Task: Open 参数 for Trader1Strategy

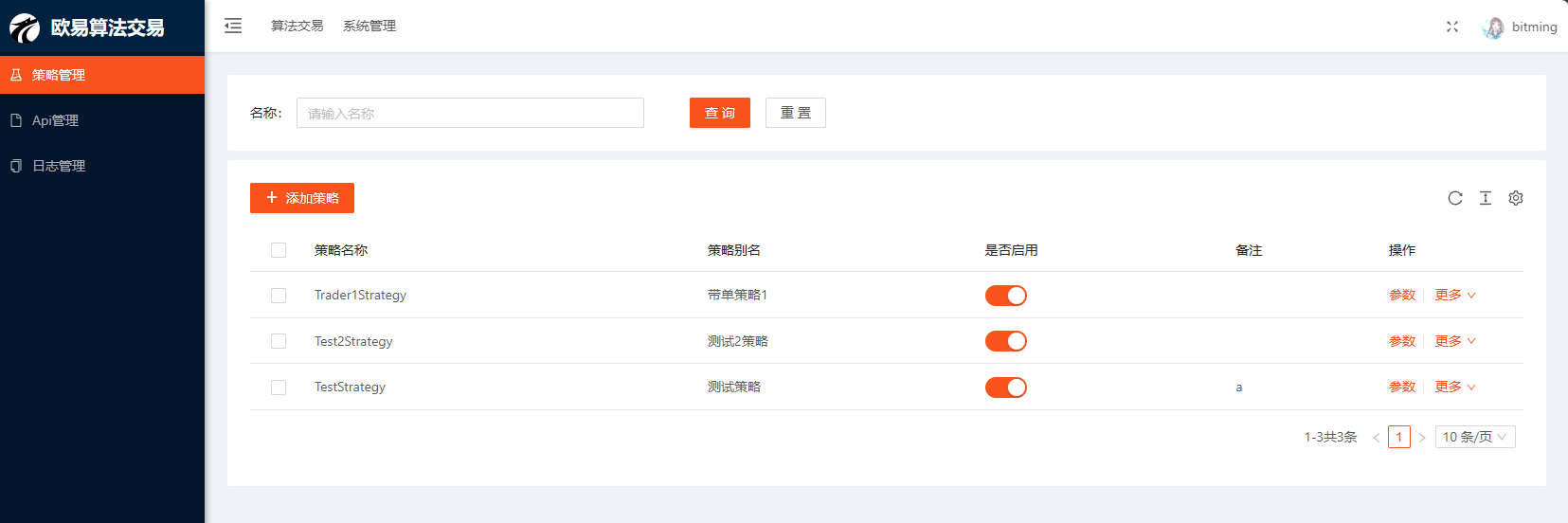Action: pos(1402,296)
